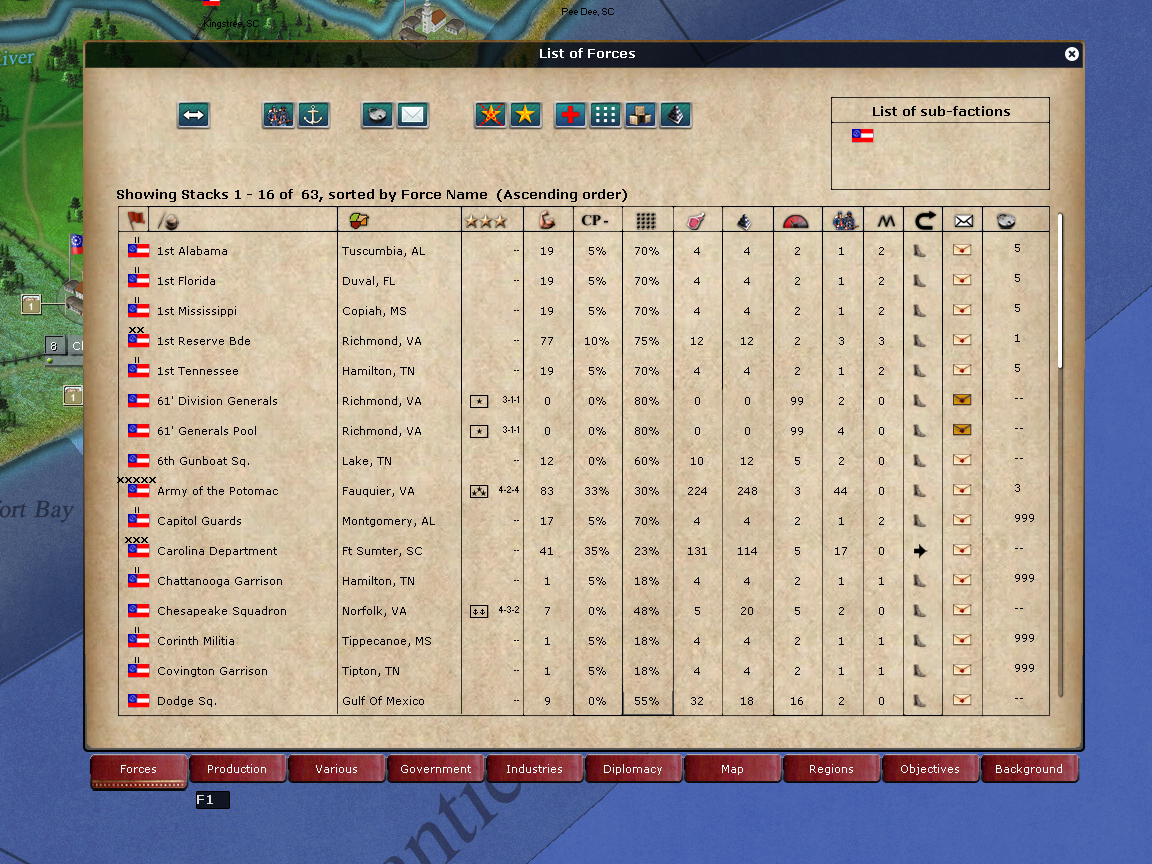The height and width of the screenshot is (864, 1152).
Task: Filter list by land troops icon
Action: pos(278,116)
